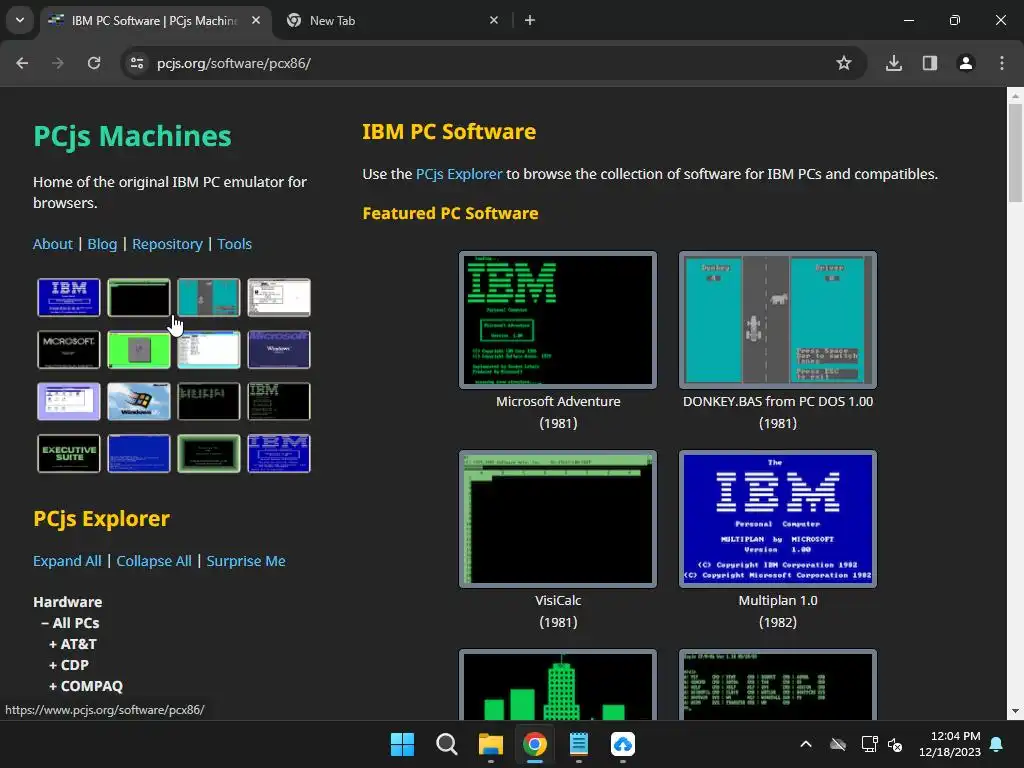This screenshot has height=768, width=1024.
Task: Click the muted volume tray icon
Action: (x=895, y=744)
